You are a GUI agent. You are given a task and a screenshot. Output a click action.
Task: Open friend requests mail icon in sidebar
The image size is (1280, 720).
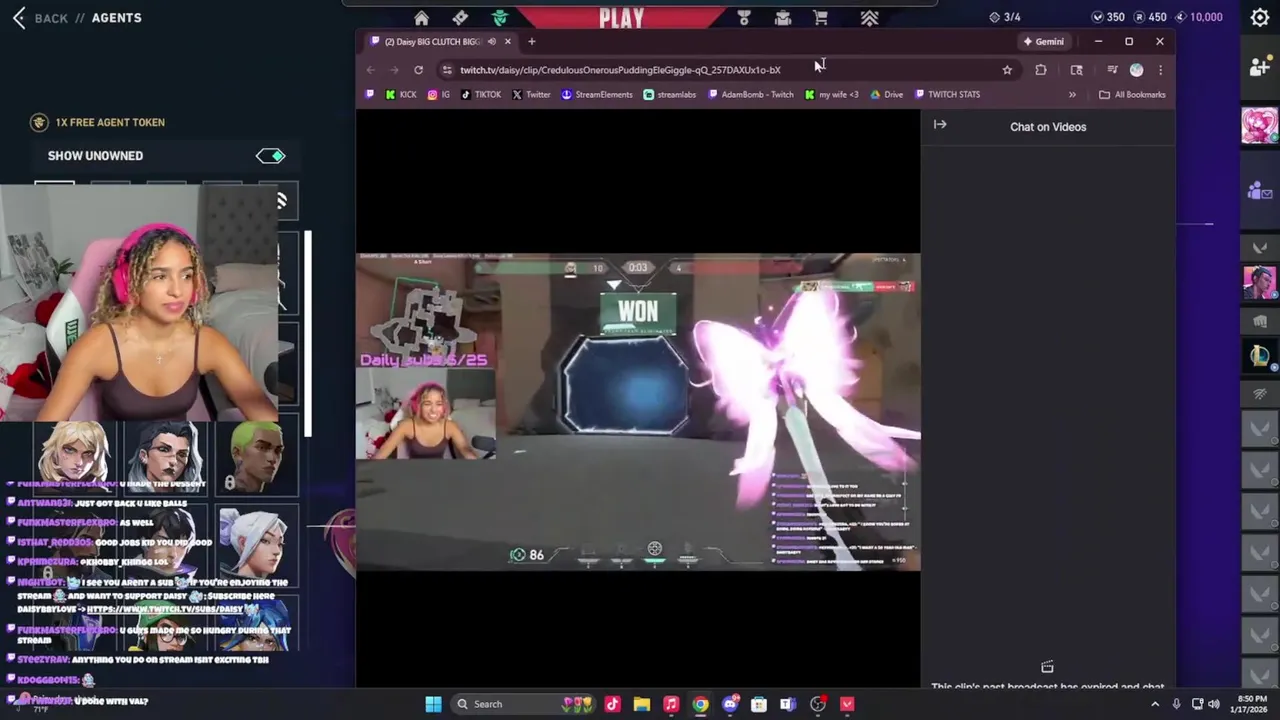click(1259, 191)
